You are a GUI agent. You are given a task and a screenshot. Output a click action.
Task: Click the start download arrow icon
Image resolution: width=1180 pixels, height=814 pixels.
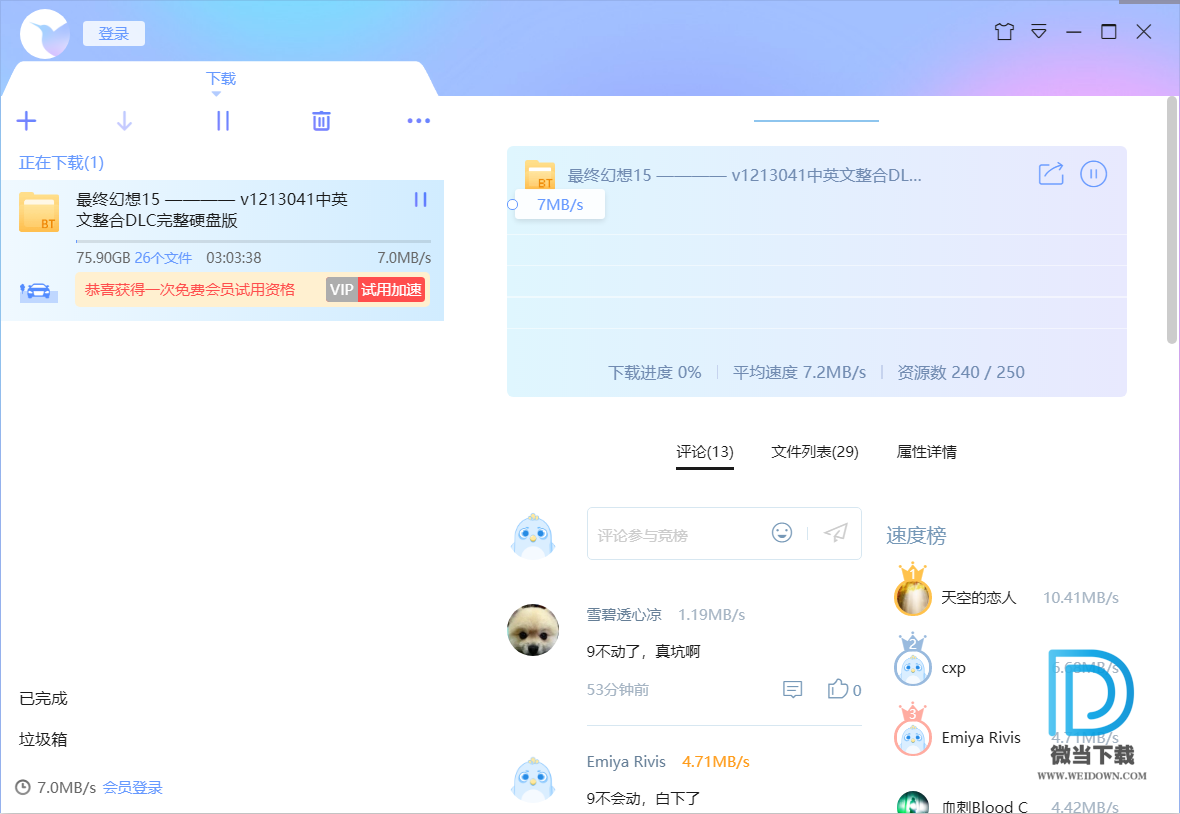pyautogui.click(x=124, y=120)
